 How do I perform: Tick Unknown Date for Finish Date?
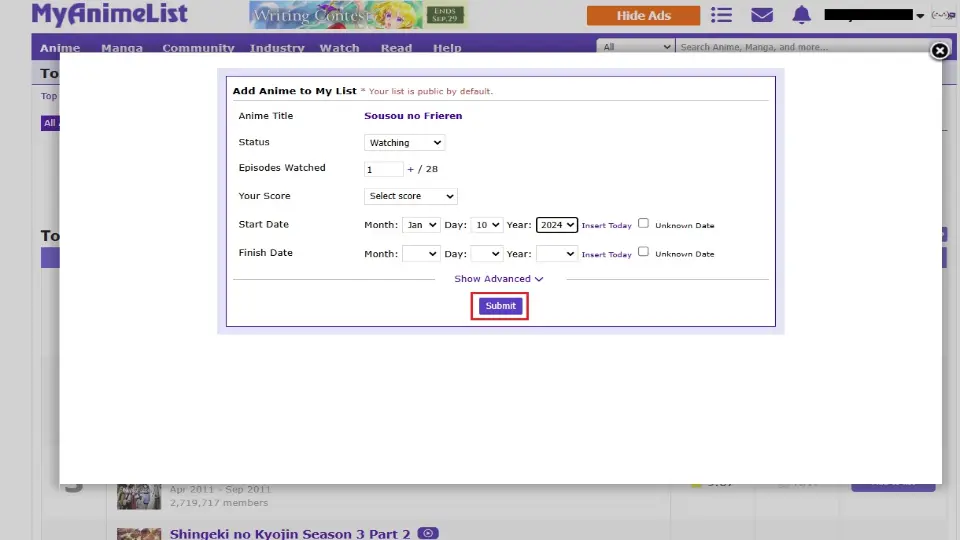(643, 252)
